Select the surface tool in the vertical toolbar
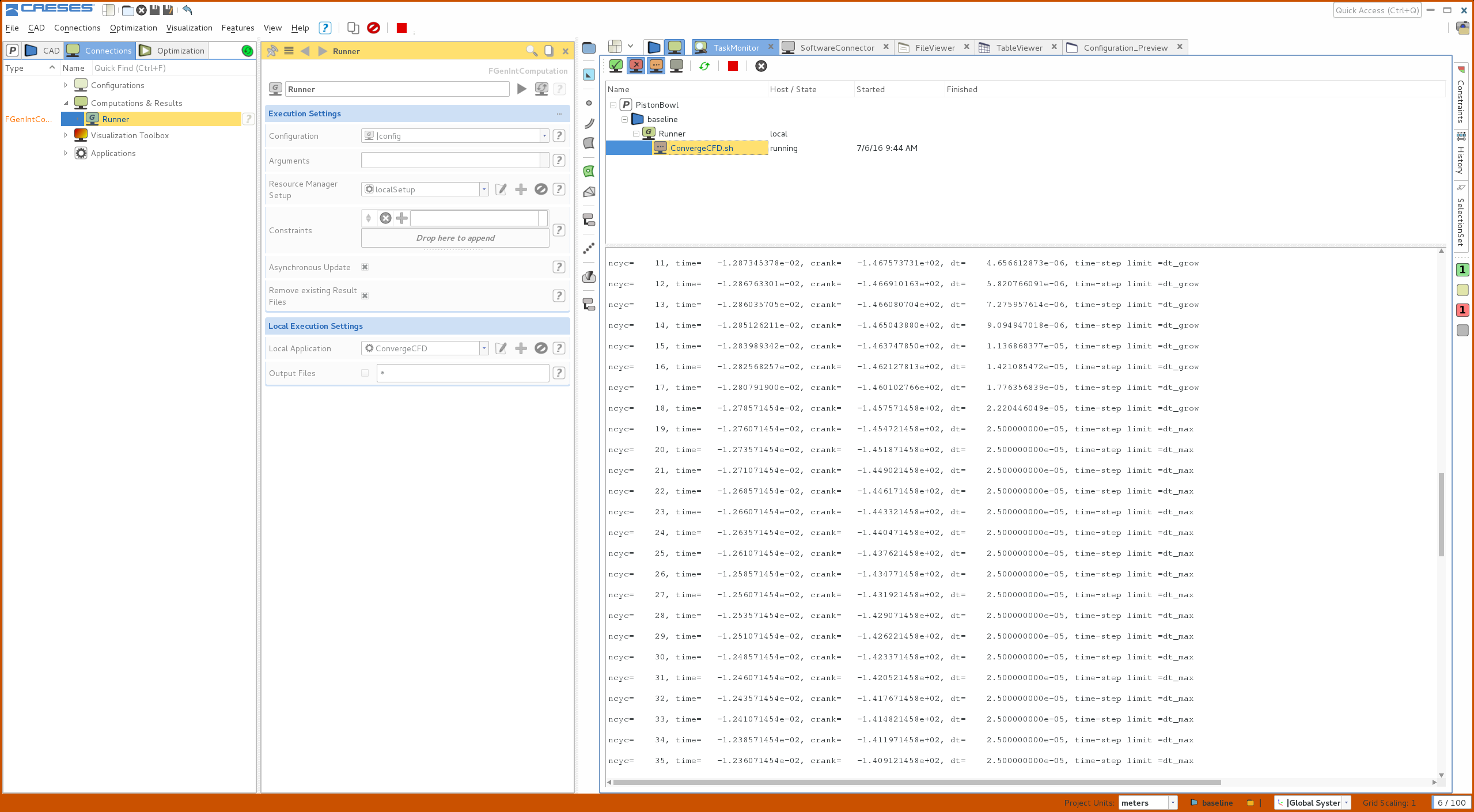Image resolution: width=1474 pixels, height=812 pixels. pyautogui.click(x=589, y=143)
